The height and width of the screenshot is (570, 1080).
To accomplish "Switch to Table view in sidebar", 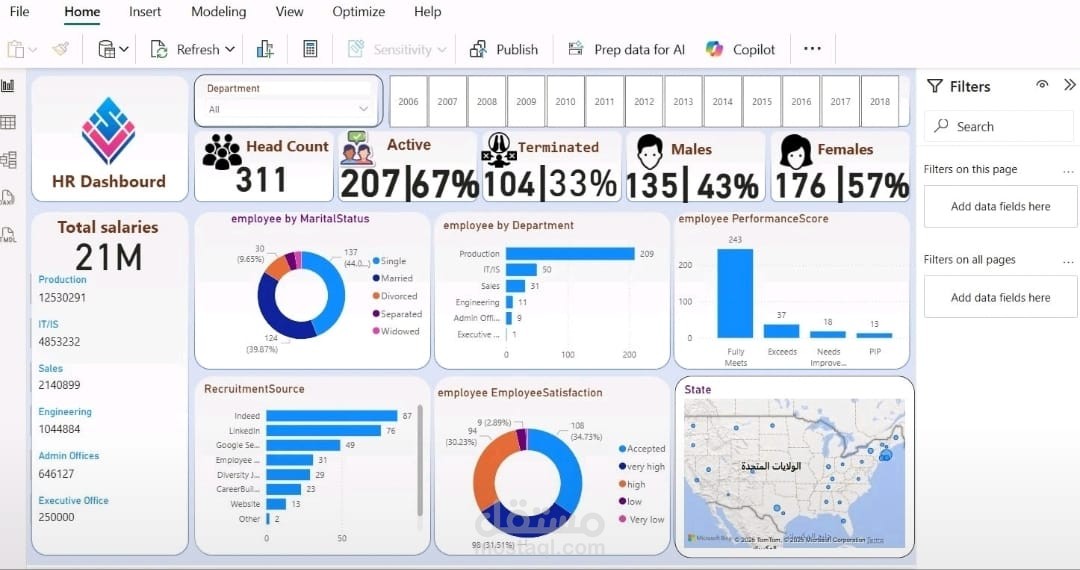I will coord(8,123).
